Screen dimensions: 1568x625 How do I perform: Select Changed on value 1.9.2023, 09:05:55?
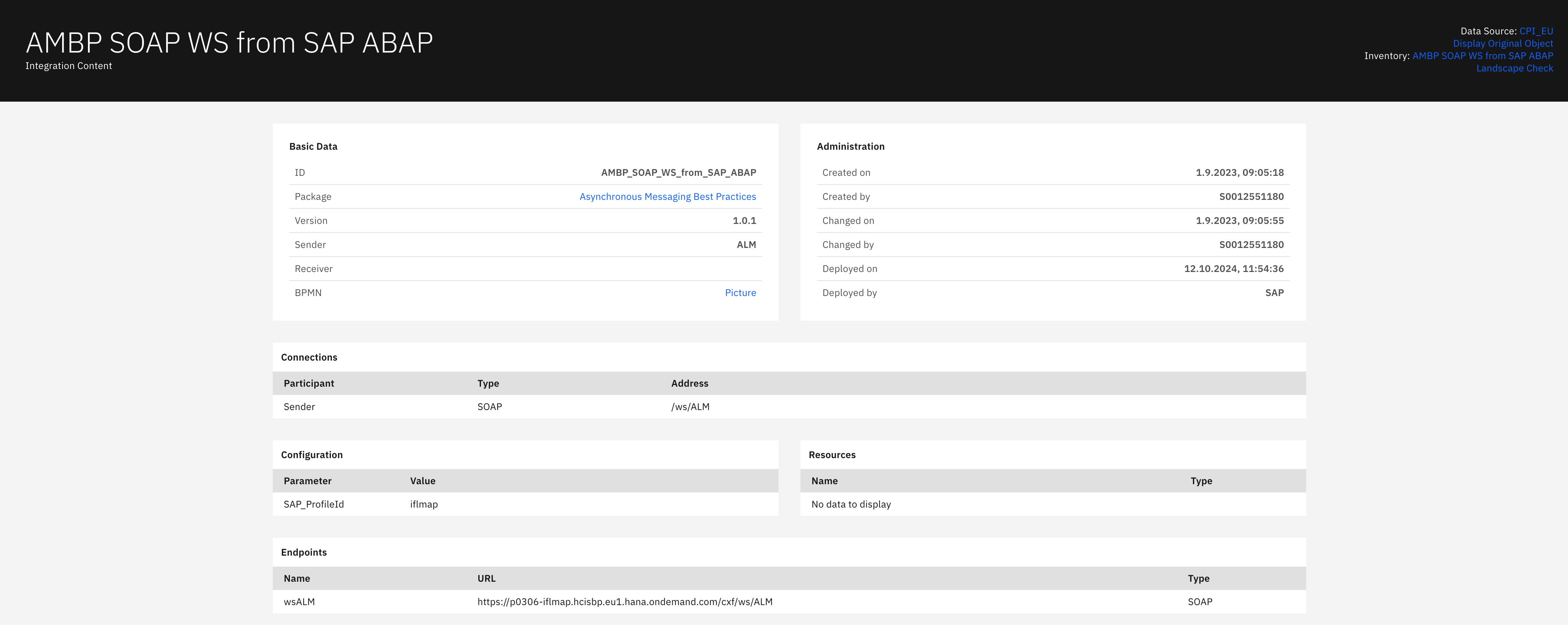[1239, 221]
